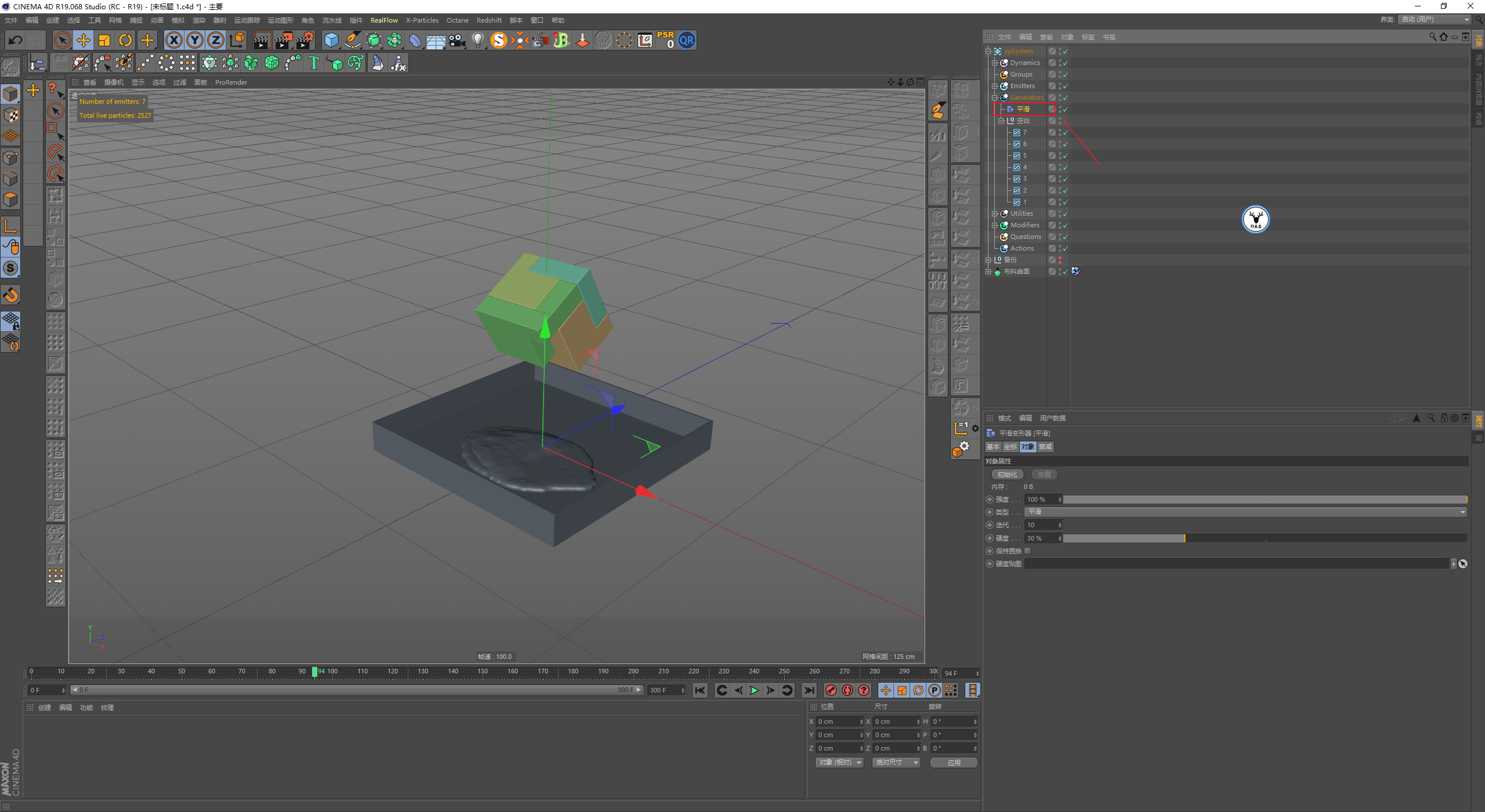
Task: Click the QR plugin icon
Action: coord(687,40)
